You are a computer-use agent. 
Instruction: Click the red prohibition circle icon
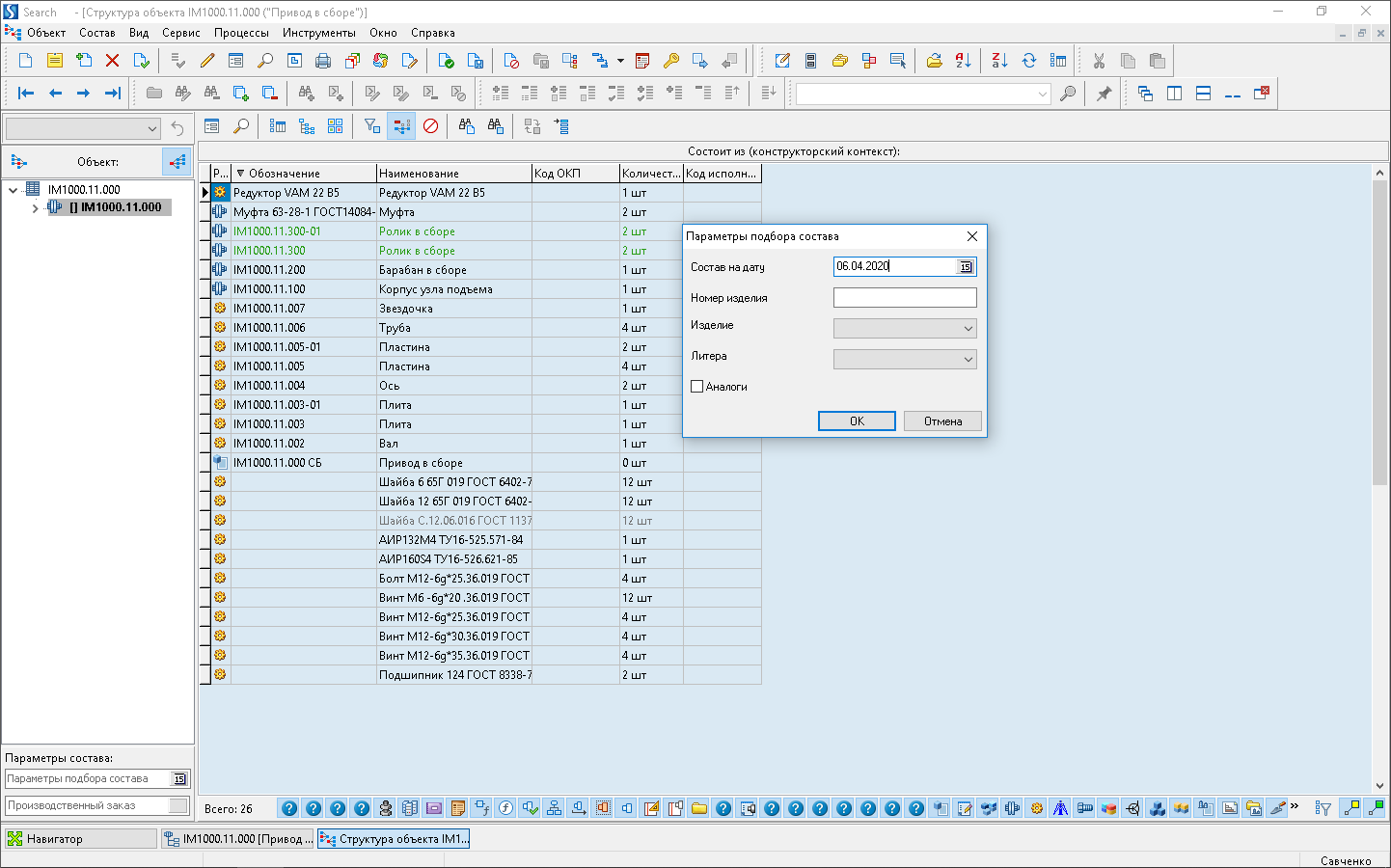point(431,126)
